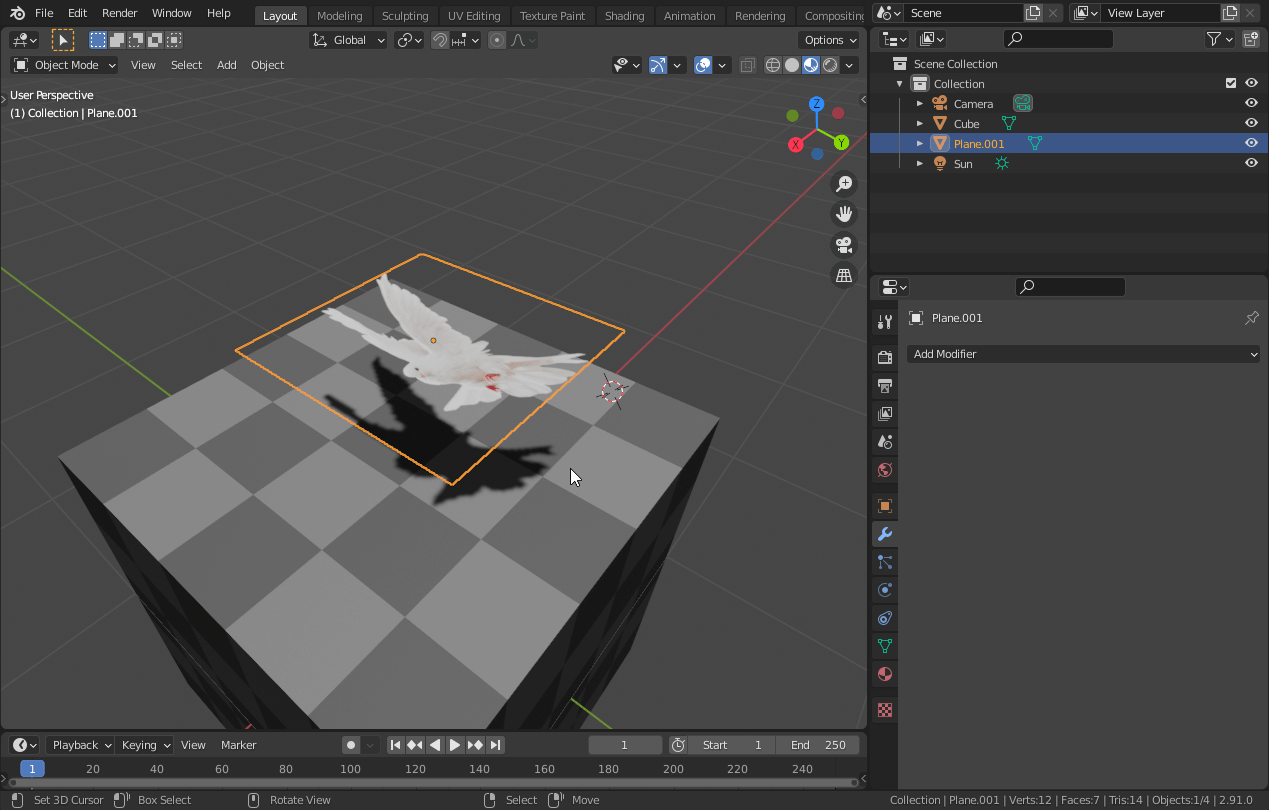Switch to wireframe viewport shading
1269x810 pixels.
773,65
